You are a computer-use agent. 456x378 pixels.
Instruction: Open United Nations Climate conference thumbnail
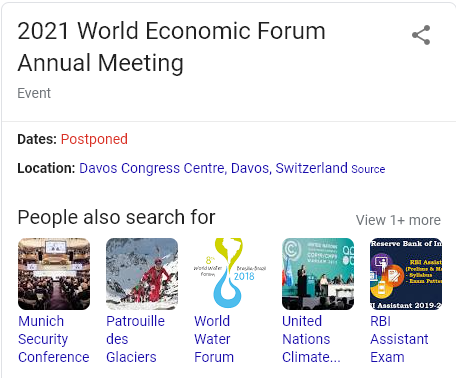pos(318,274)
